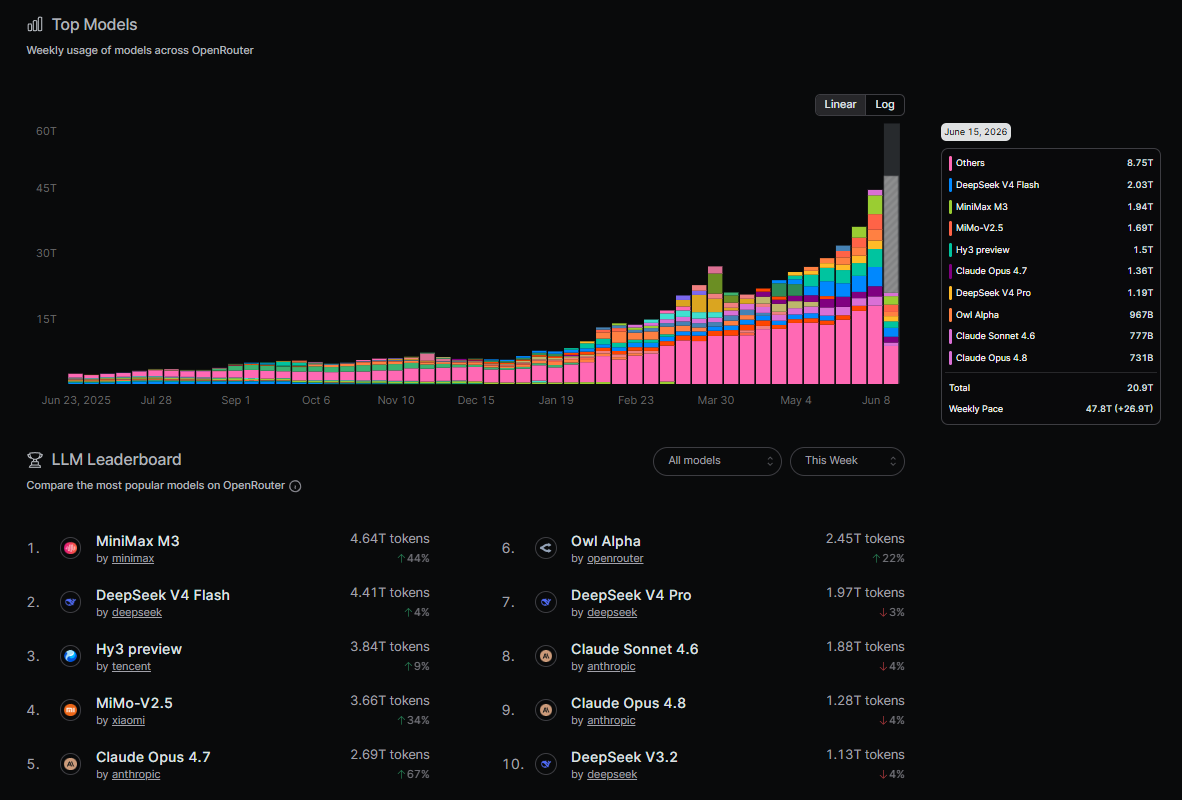Viewport: 1182px width, 800px height.
Task: Click the 67% increase under Claude Opus 4.7
Action: (413, 774)
